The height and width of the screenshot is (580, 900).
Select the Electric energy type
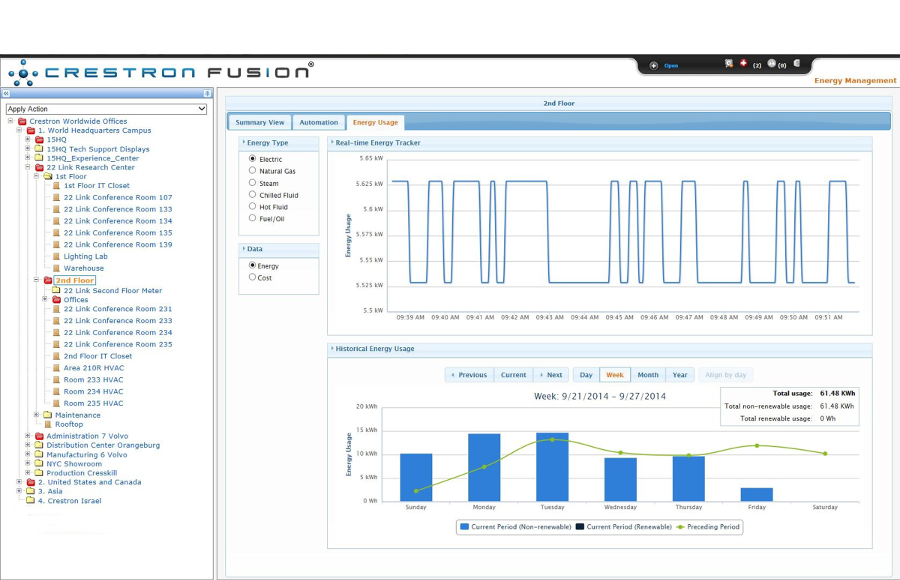tap(253, 158)
